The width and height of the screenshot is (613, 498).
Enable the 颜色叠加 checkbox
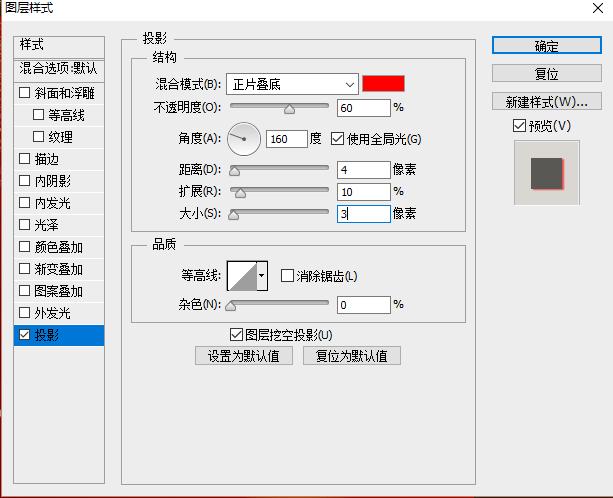click(x=25, y=247)
